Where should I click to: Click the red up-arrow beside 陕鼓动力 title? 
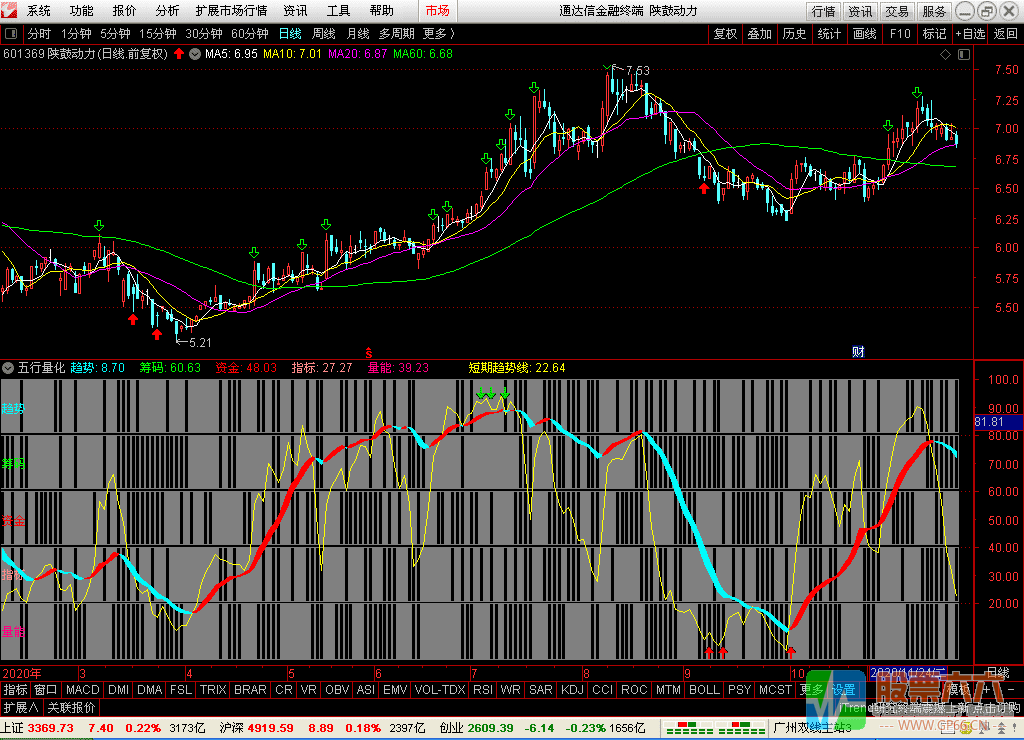pyautogui.click(x=179, y=54)
